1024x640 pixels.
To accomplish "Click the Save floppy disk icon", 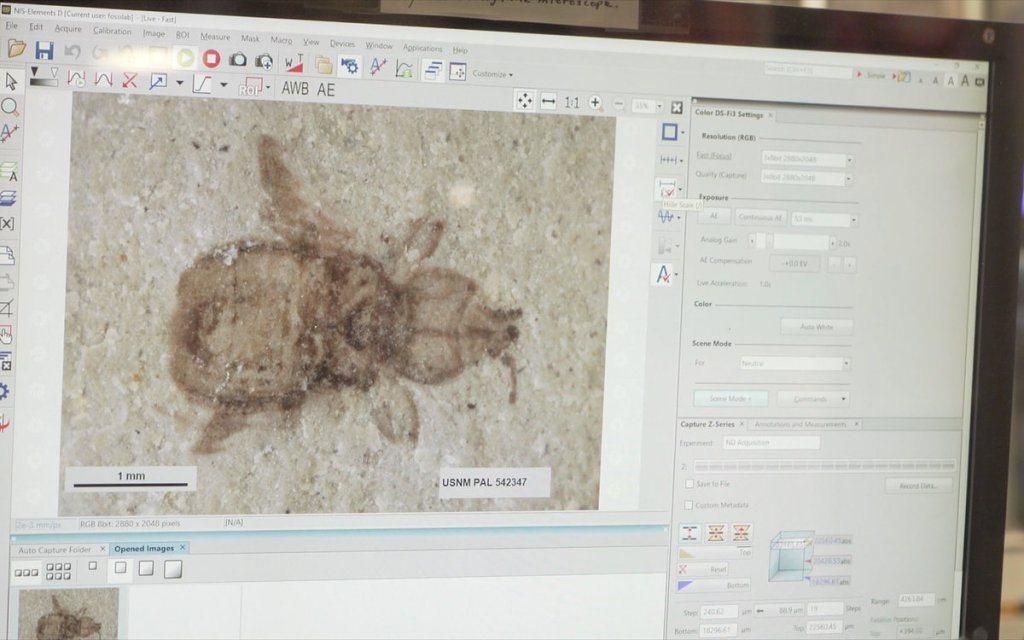I will click(44, 50).
